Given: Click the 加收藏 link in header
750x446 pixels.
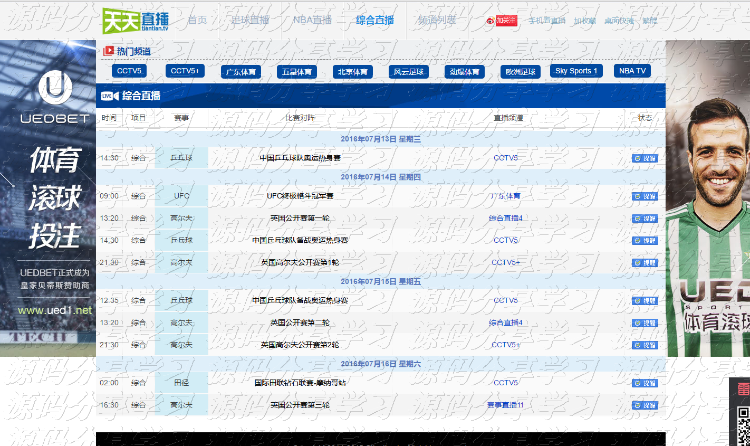Looking at the screenshot, I should point(585,21).
